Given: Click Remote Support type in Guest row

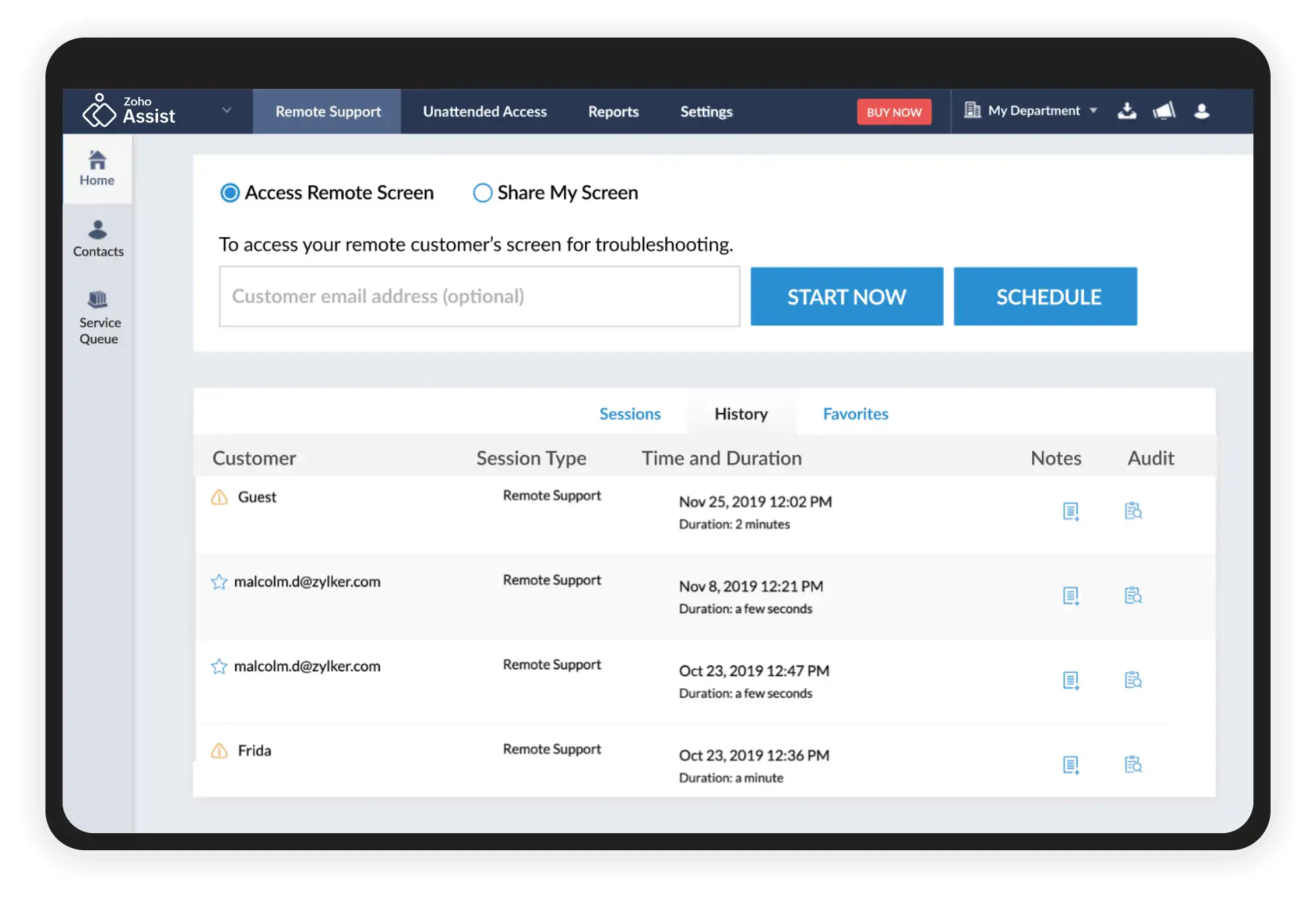Looking at the screenshot, I should [552, 495].
